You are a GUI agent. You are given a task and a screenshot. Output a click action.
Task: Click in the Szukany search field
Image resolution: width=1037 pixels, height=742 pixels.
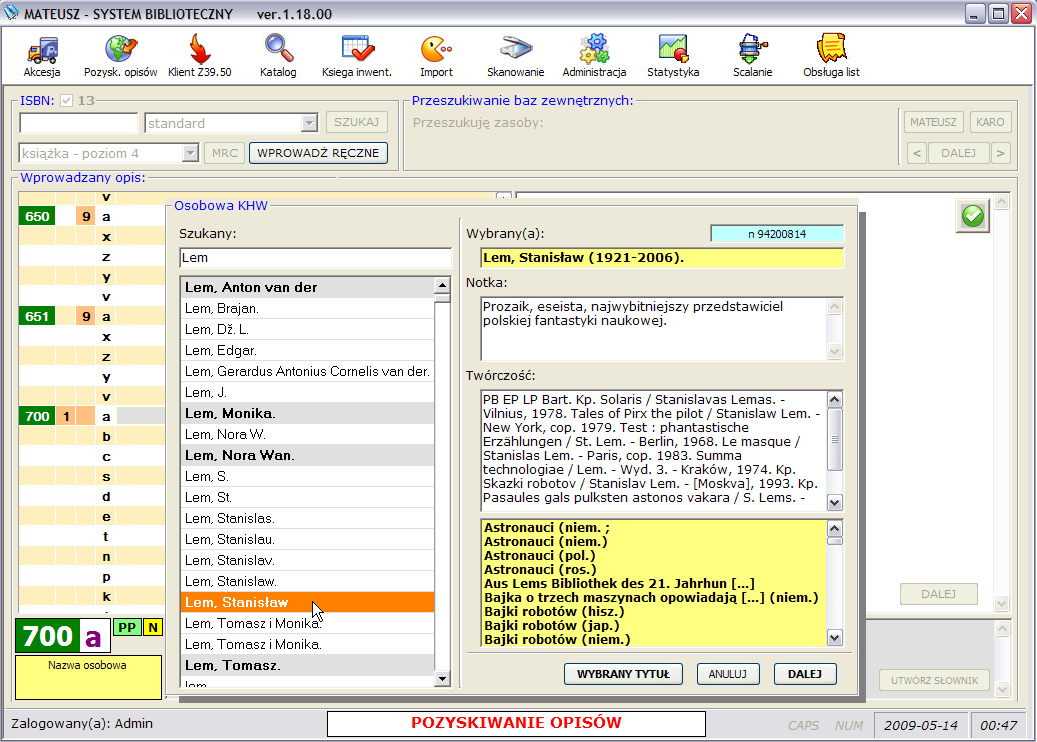[x=315, y=258]
